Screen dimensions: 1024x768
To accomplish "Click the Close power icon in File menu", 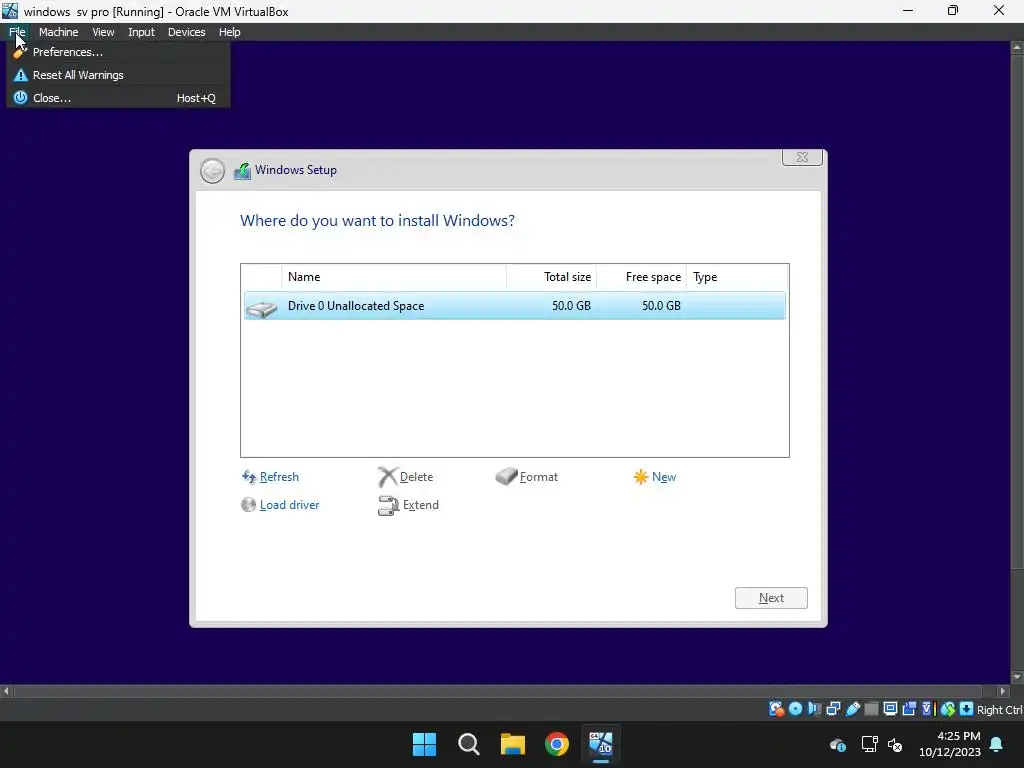I will click(21, 98).
